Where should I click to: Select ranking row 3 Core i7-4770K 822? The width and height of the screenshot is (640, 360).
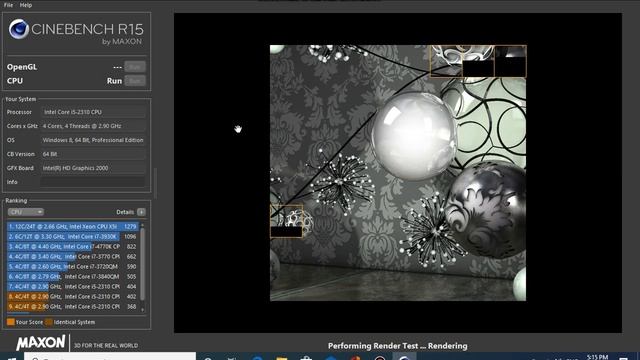pos(73,247)
